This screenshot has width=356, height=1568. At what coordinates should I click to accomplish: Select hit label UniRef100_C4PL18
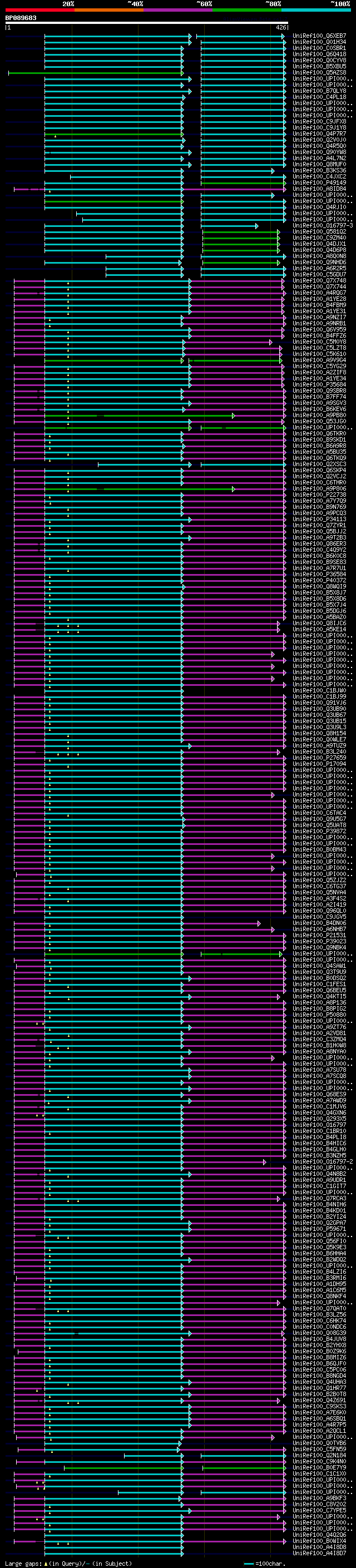click(319, 97)
